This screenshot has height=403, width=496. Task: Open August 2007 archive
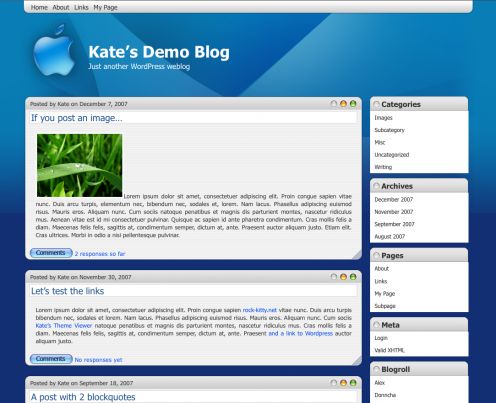[x=390, y=236]
